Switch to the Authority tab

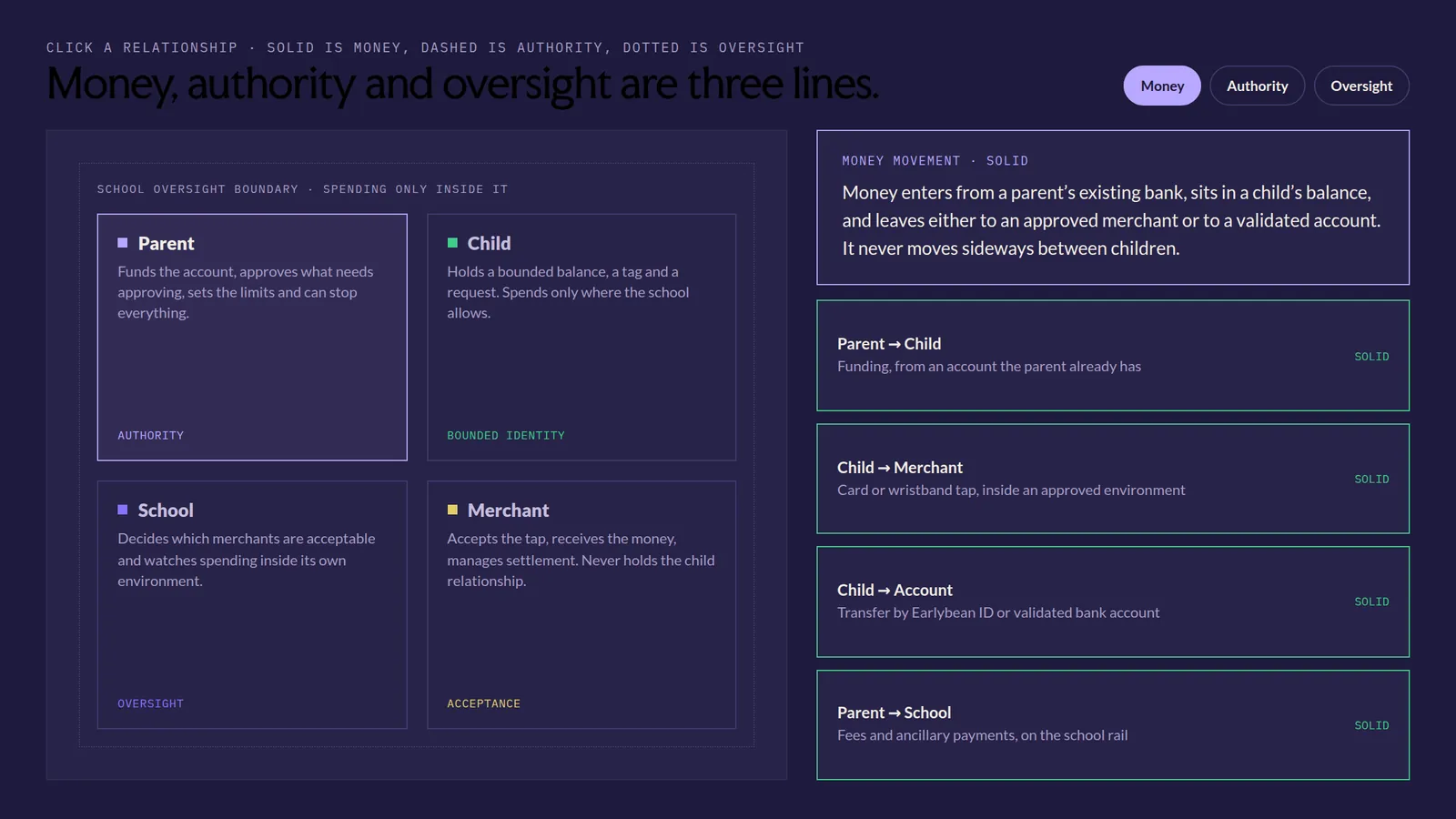coord(1258,86)
